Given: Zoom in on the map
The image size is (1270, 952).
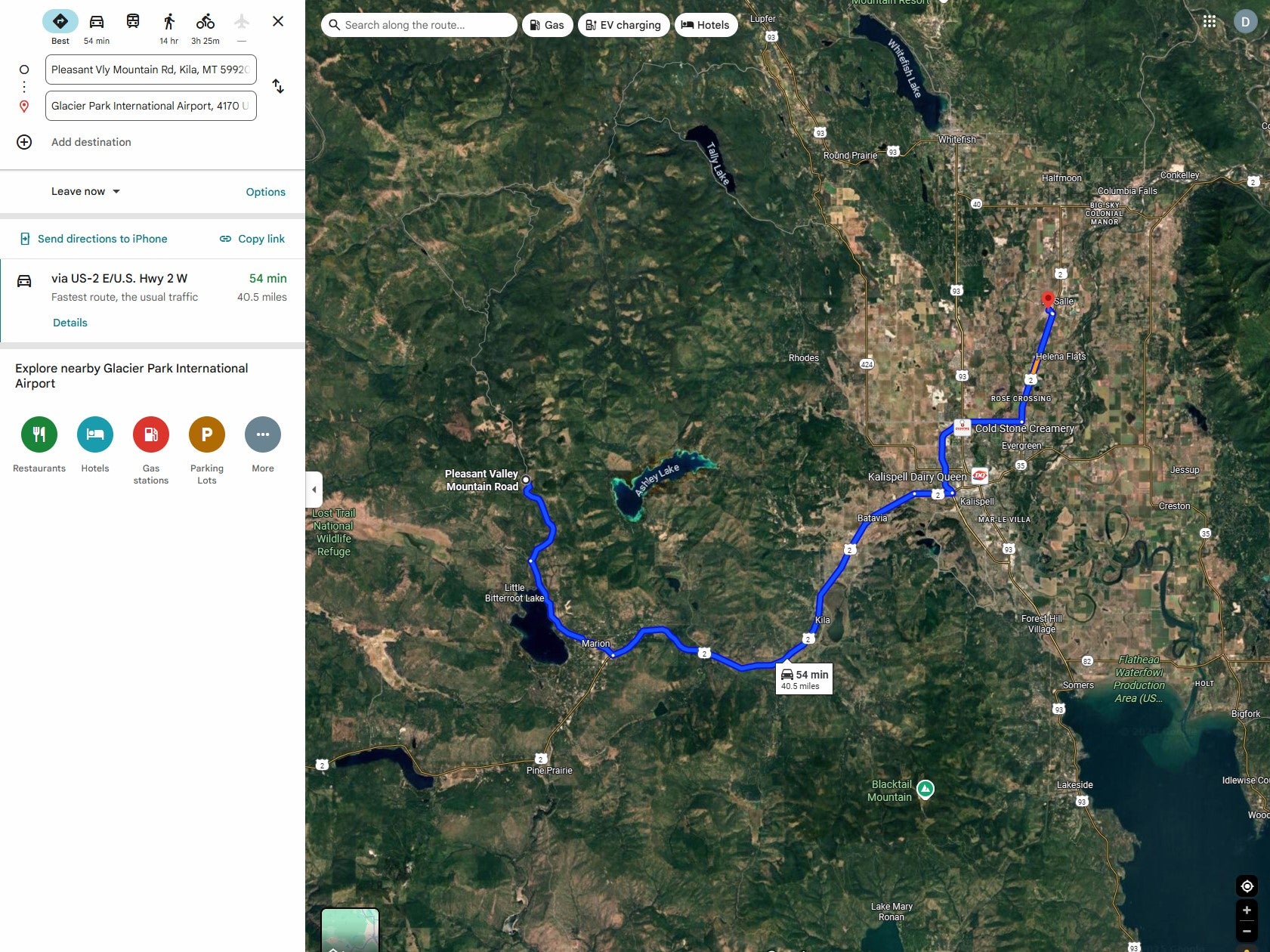Looking at the screenshot, I should point(1247,910).
